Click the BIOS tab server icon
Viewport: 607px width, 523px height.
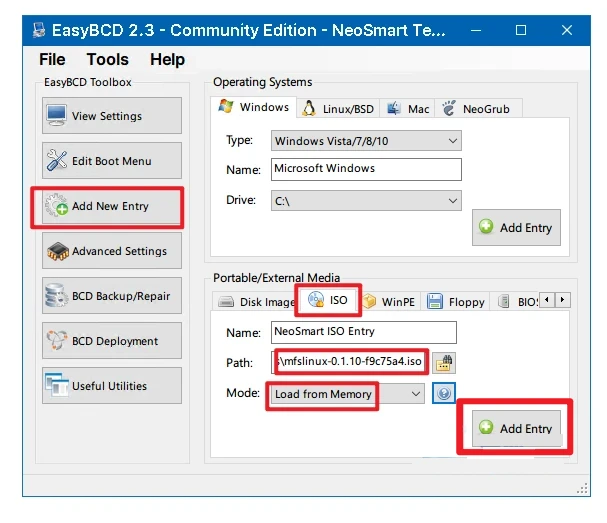[504, 301]
